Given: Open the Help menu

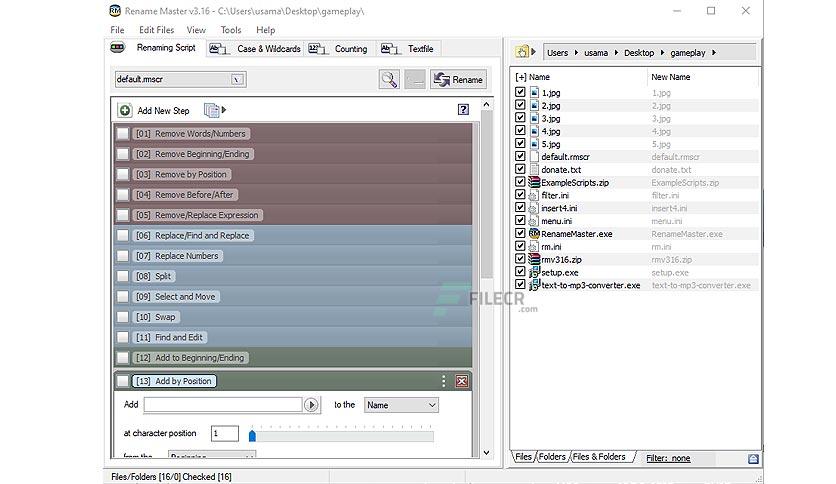Looking at the screenshot, I should coord(266,30).
